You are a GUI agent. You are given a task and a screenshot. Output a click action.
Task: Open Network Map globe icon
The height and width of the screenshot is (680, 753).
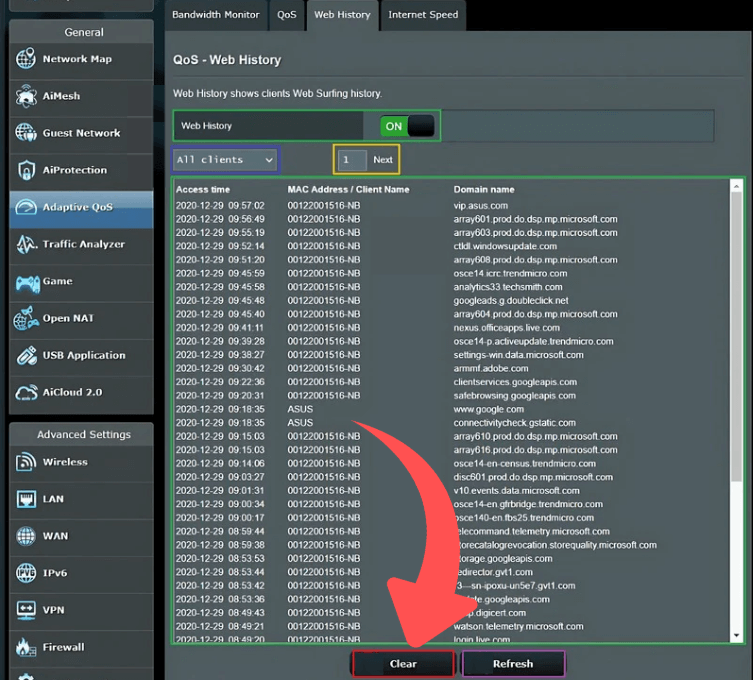[x=25, y=59]
